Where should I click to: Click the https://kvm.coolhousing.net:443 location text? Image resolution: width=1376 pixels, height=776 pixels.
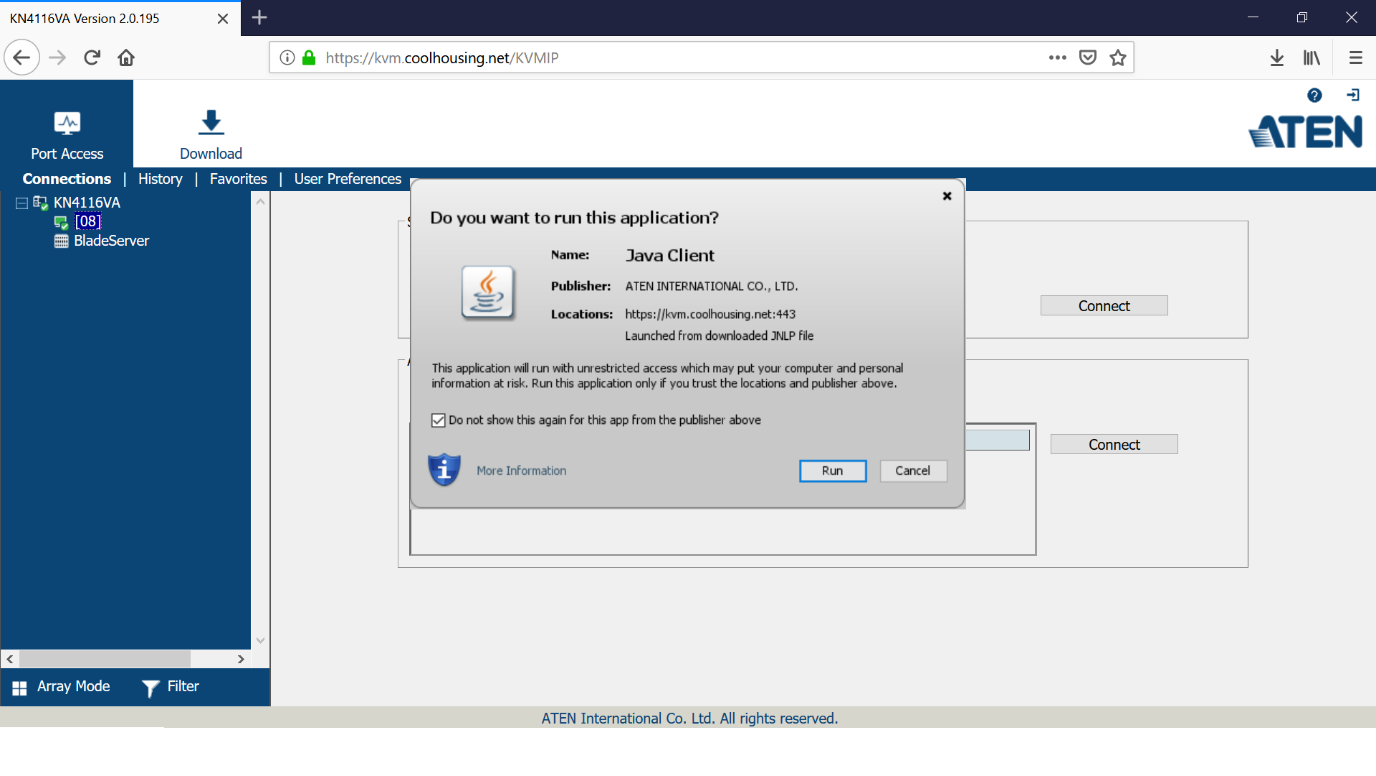pos(710,314)
